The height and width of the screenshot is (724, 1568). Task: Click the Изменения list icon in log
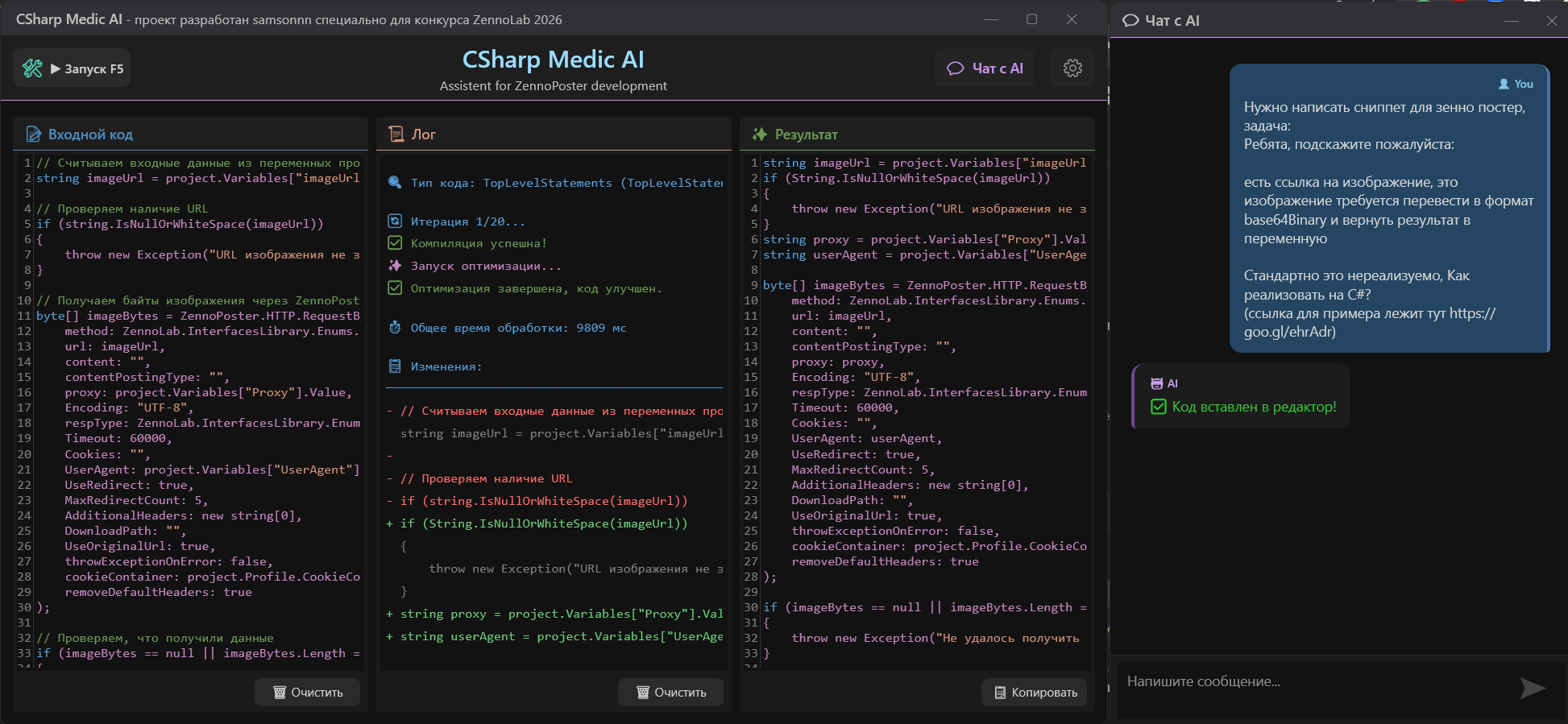point(395,366)
